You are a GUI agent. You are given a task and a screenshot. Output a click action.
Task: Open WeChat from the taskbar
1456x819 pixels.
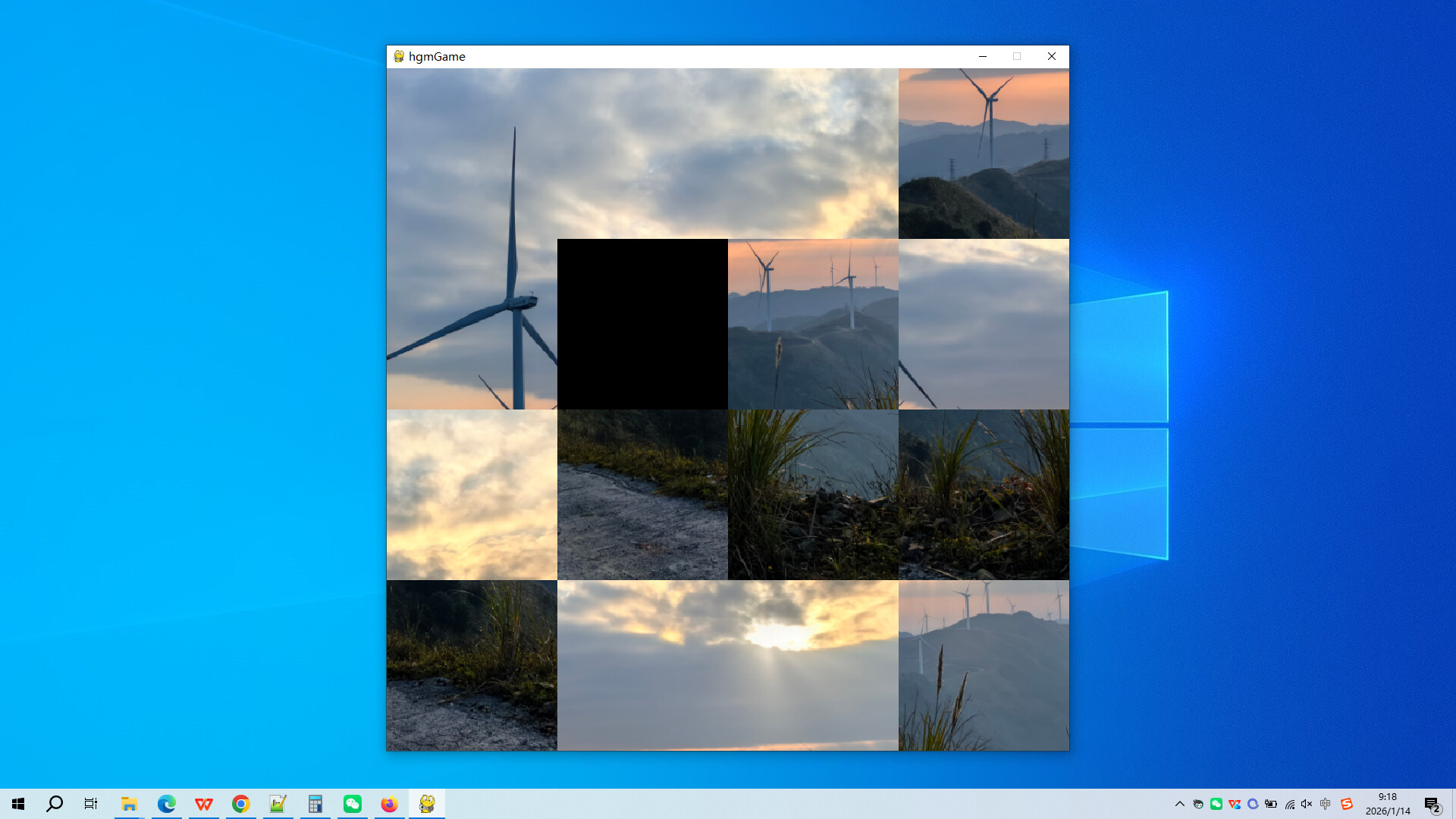click(x=352, y=804)
